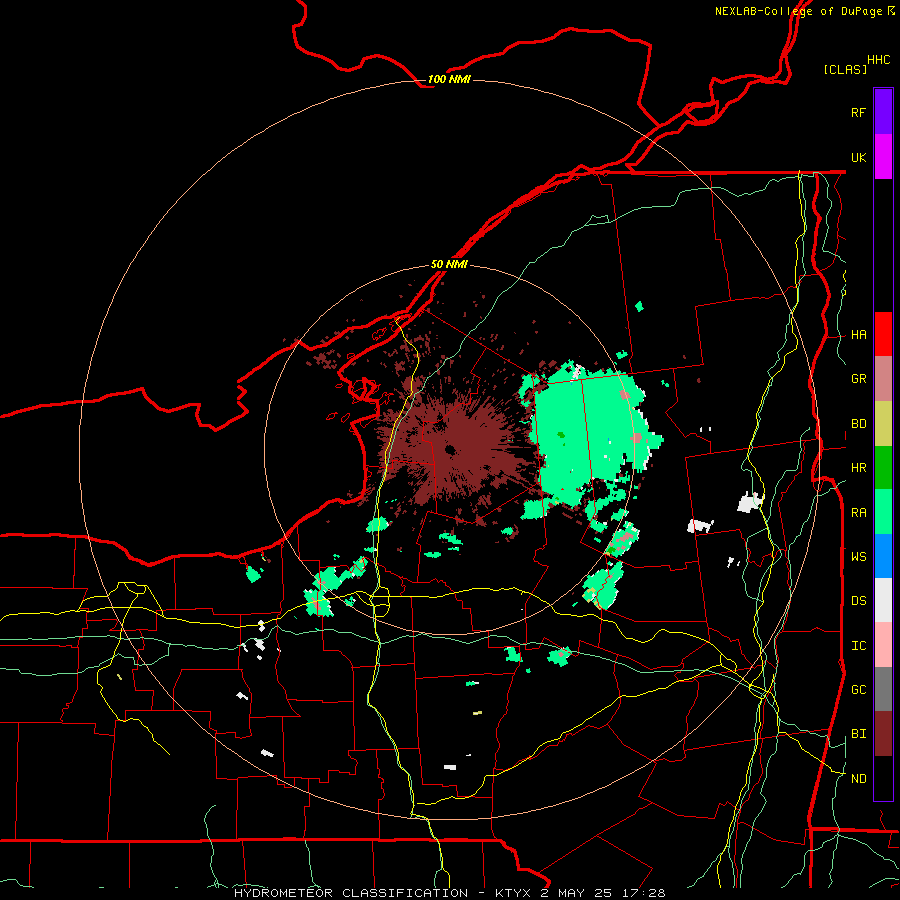The image size is (900, 900).
Task: Click the BD yellow legend swatch
Action: (x=883, y=424)
